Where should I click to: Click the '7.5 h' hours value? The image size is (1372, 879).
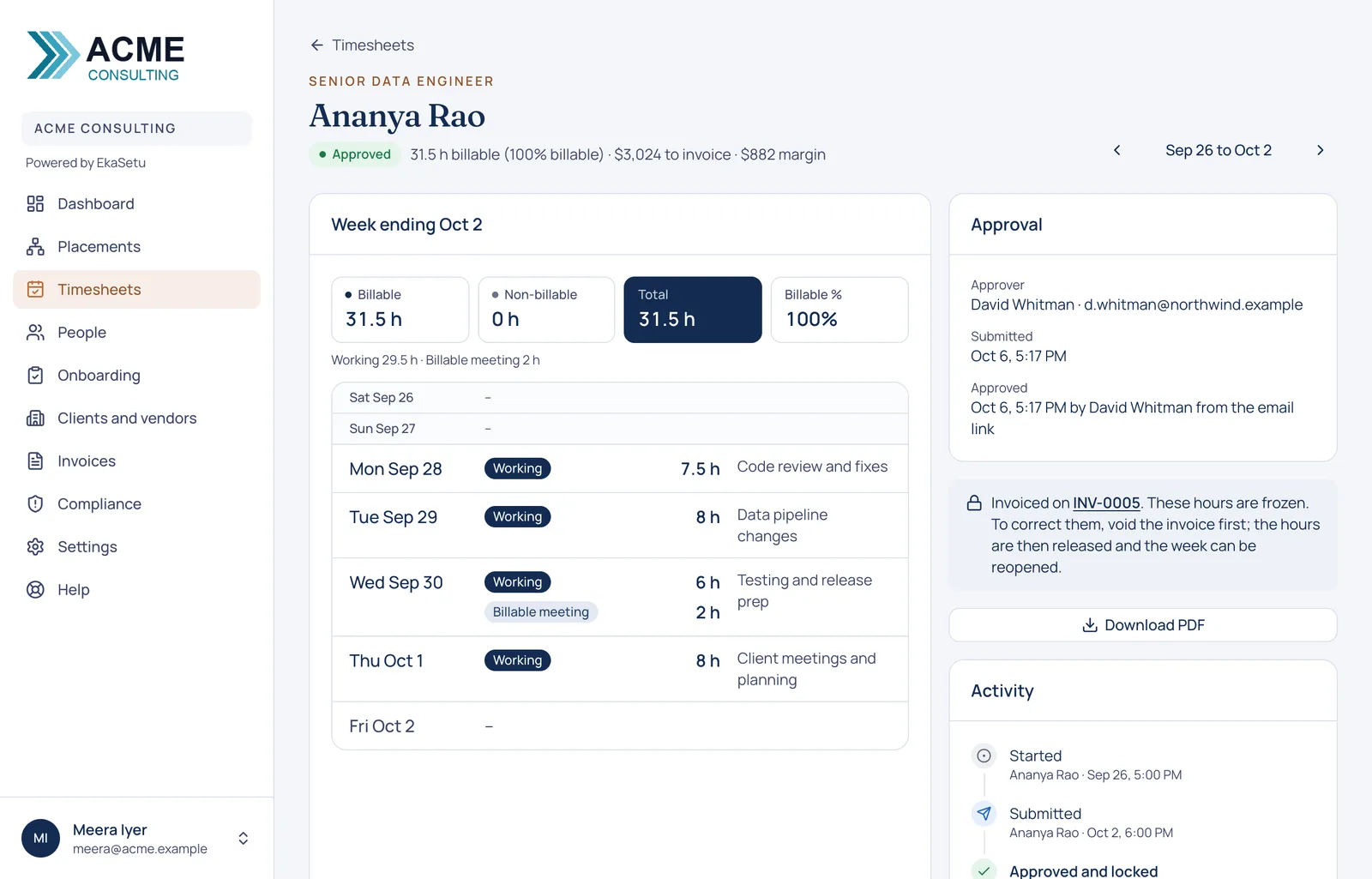tap(700, 469)
